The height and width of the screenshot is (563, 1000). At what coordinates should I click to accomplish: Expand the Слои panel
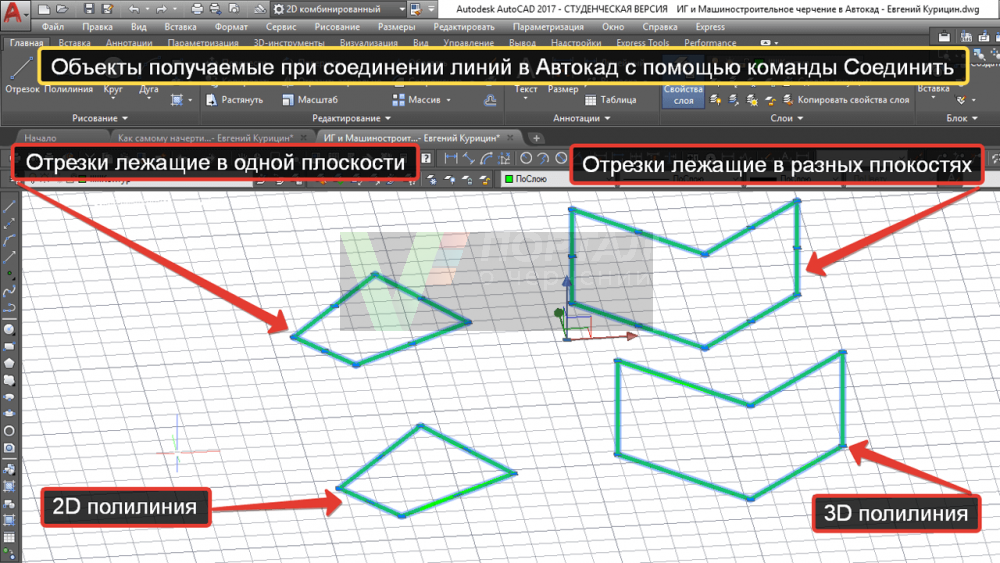tap(786, 118)
